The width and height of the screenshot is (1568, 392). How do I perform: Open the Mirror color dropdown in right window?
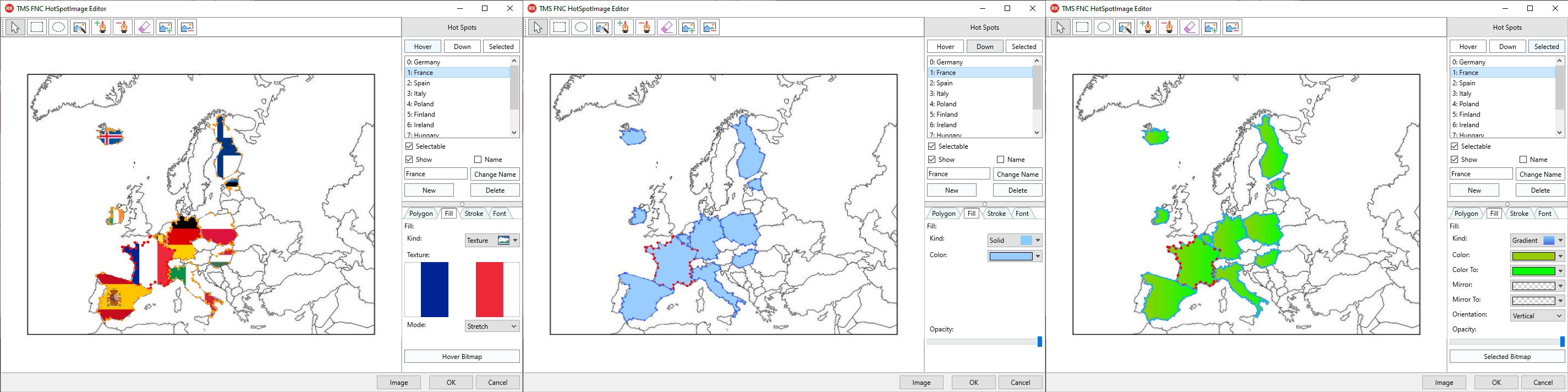point(1538,286)
